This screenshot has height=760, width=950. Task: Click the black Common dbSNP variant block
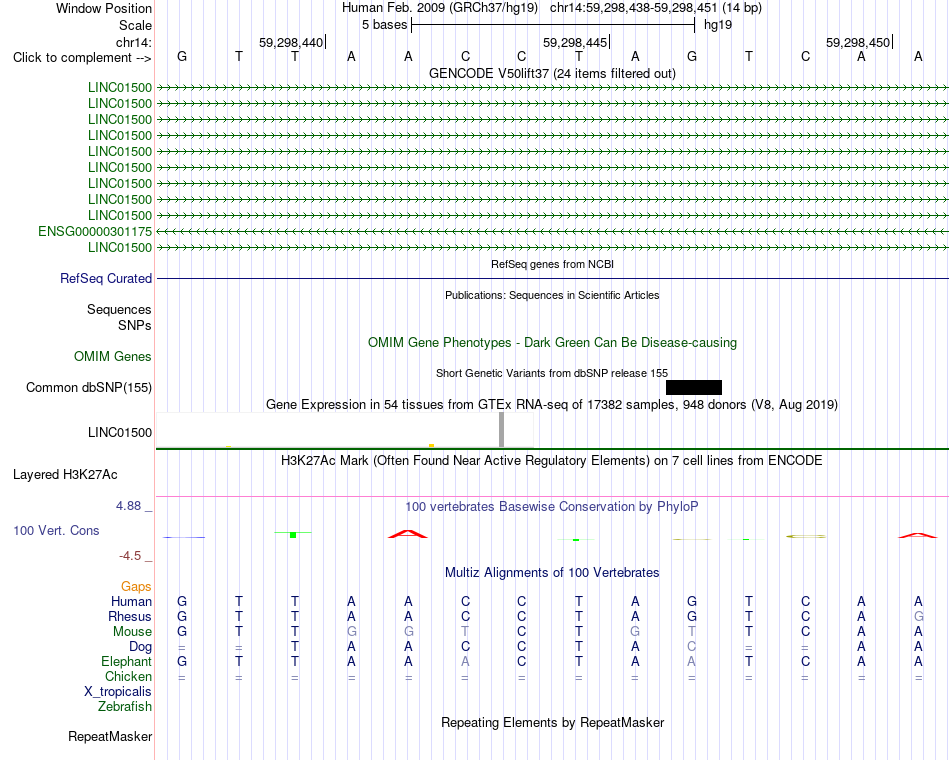point(694,387)
